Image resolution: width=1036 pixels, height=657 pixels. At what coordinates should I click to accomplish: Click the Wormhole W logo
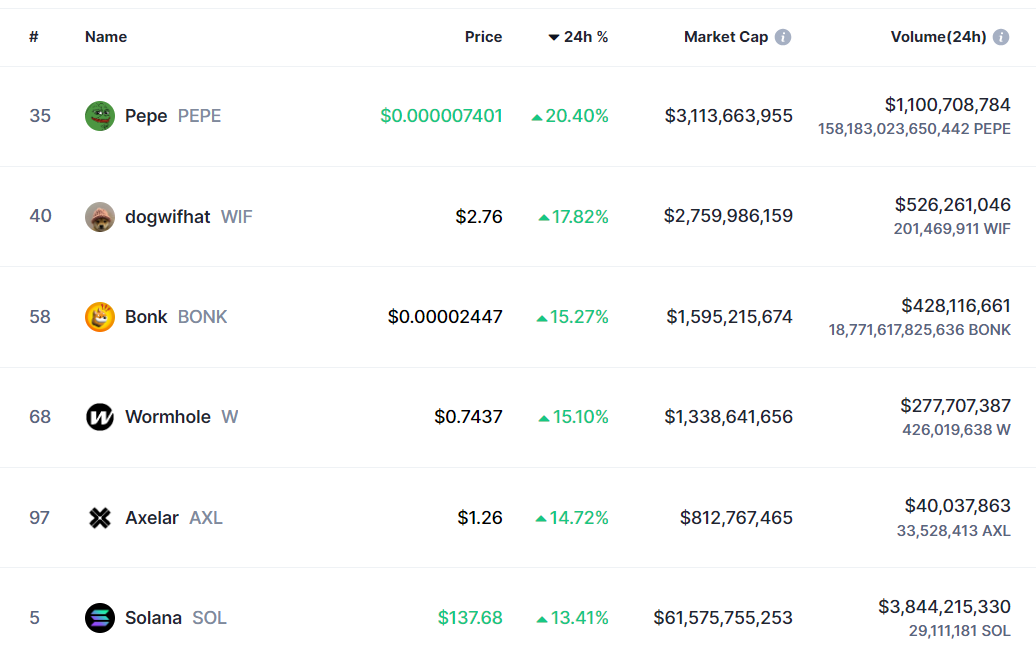point(100,417)
